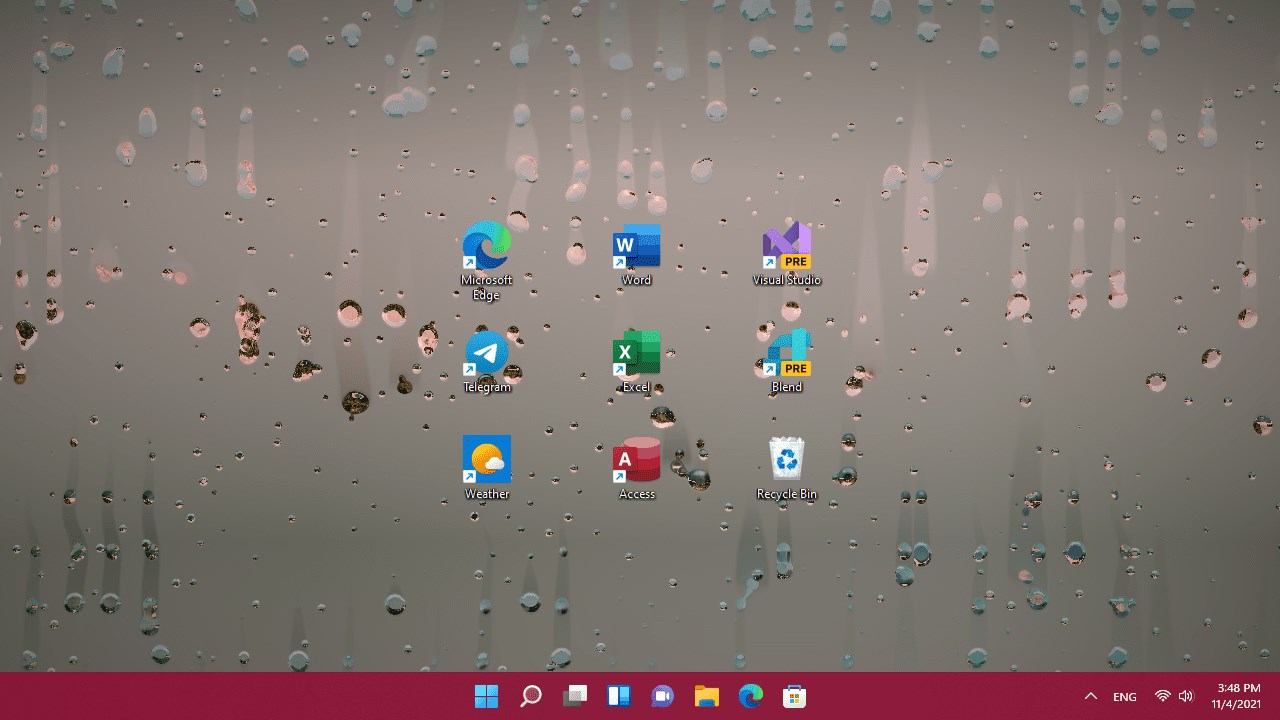Click the 'Excel' icon label
This screenshot has height=720, width=1280.
point(637,387)
